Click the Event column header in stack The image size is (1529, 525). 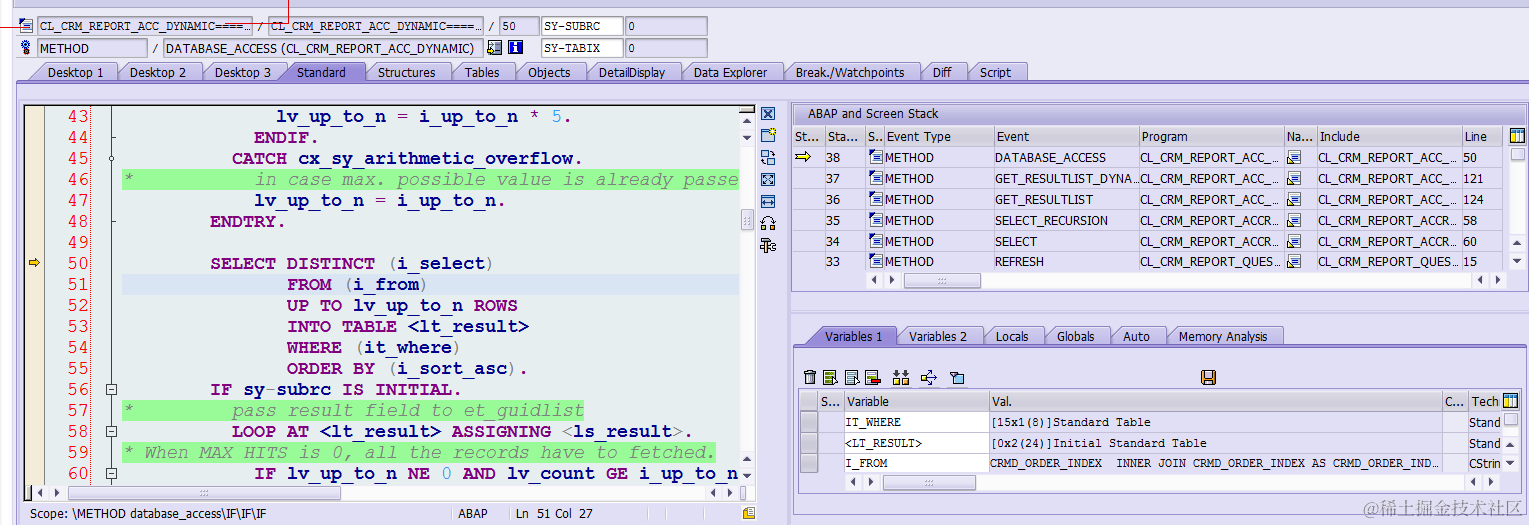[x=1067, y=136]
